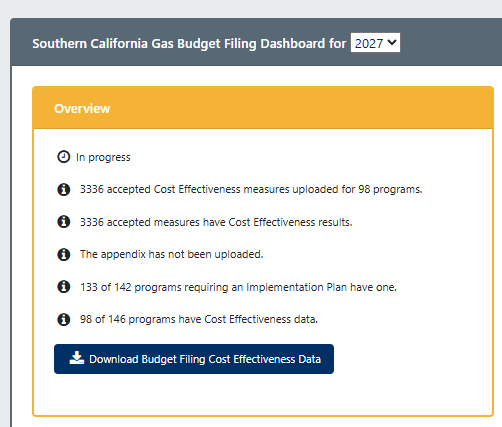Click info icon for measures uploaded for 98 programs
The image size is (502, 427).
pos(63,189)
